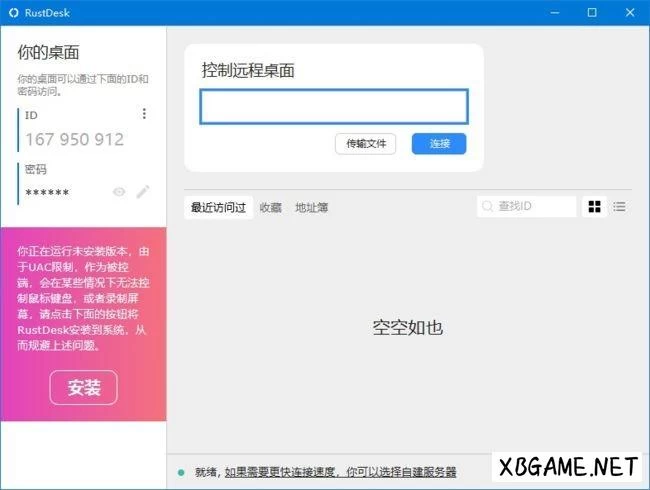Click the 连接 connect button
The image size is (650, 490).
pyautogui.click(x=439, y=144)
